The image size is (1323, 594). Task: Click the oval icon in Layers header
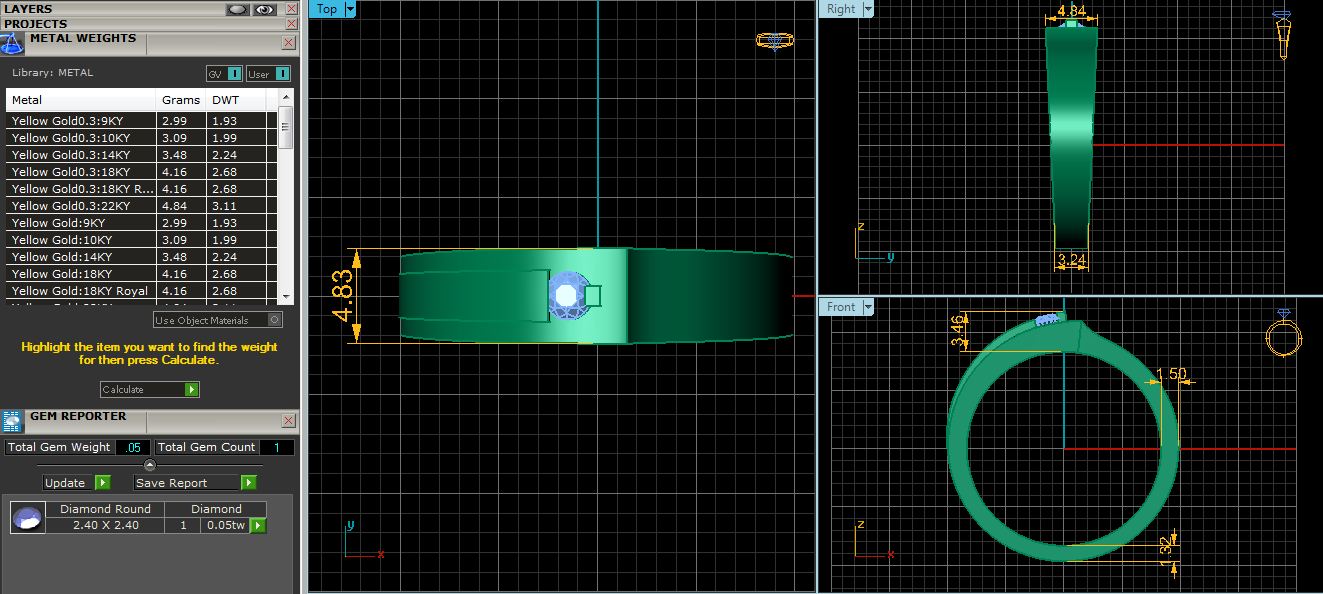click(237, 9)
